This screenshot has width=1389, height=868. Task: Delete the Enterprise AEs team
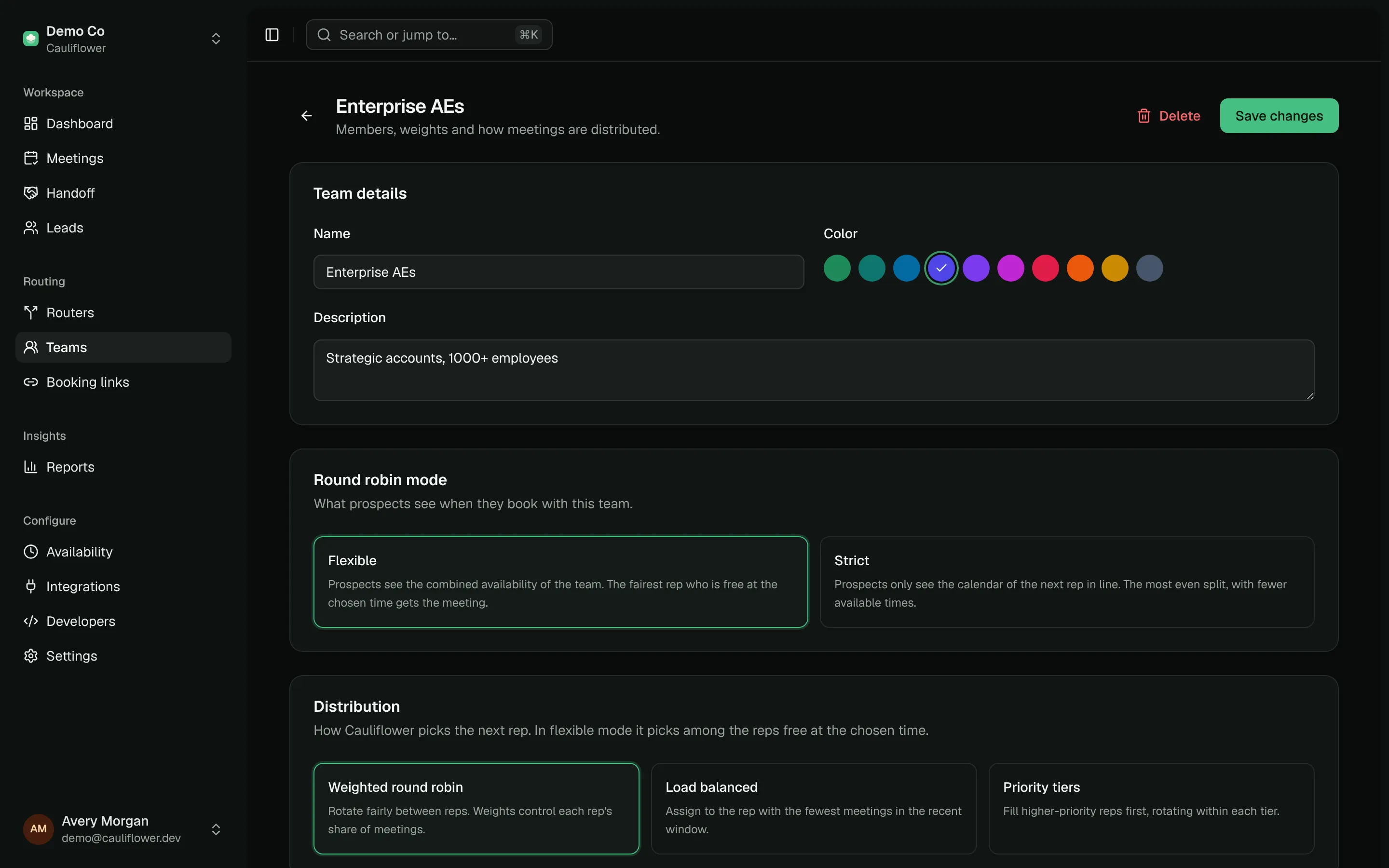1169,116
